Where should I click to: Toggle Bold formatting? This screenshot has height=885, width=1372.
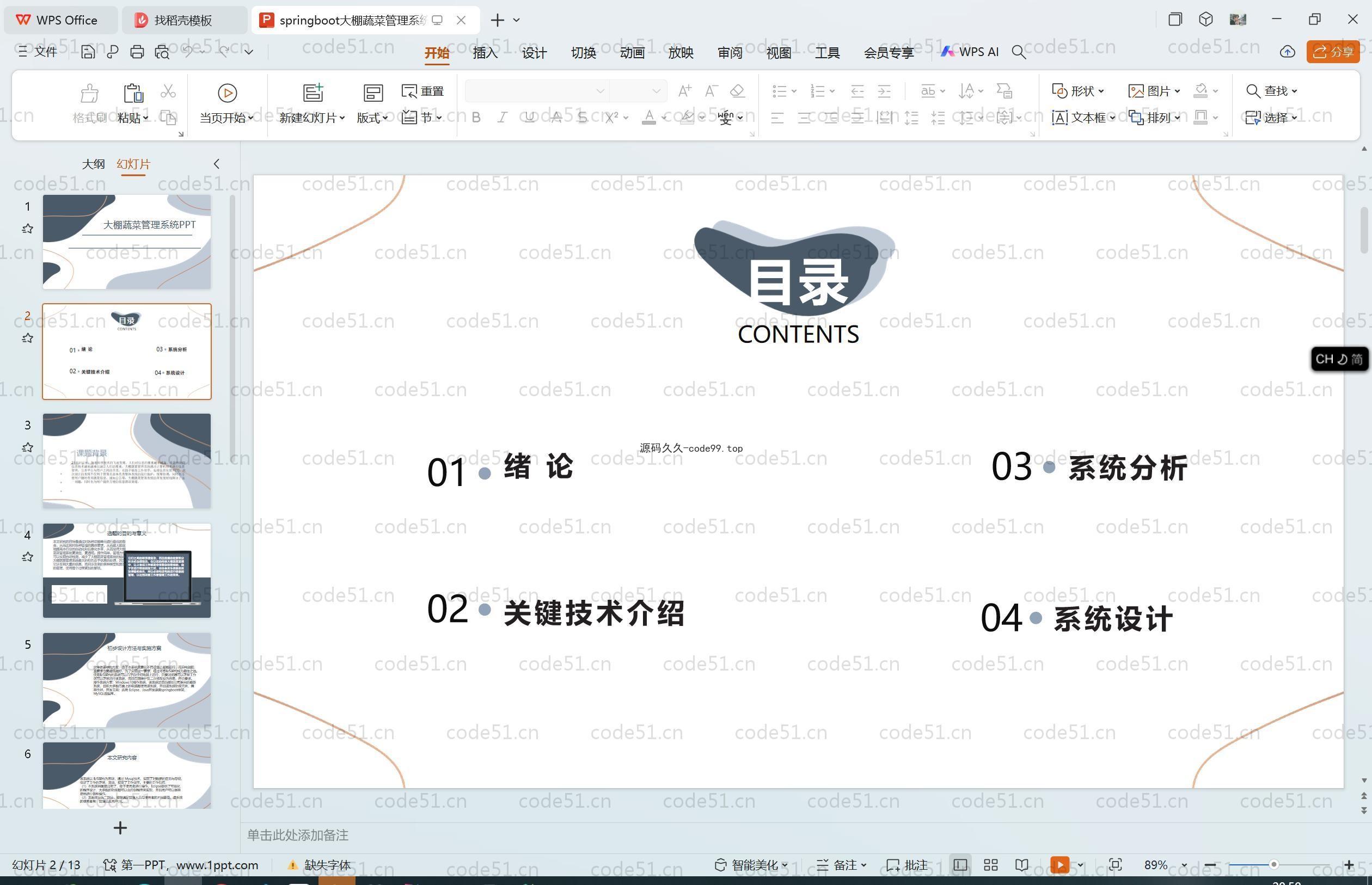(476, 118)
